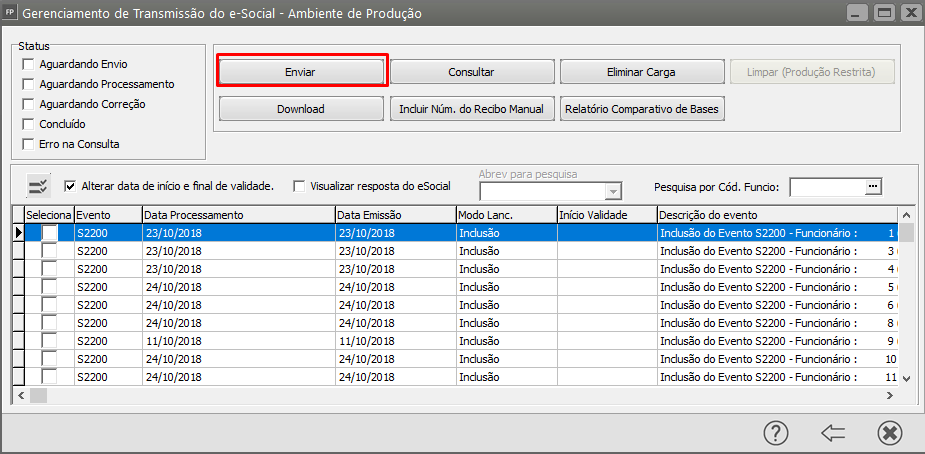This screenshot has height=454, width=925.
Task: Enable the Aguardando Envio status checkbox
Action: tap(29, 64)
